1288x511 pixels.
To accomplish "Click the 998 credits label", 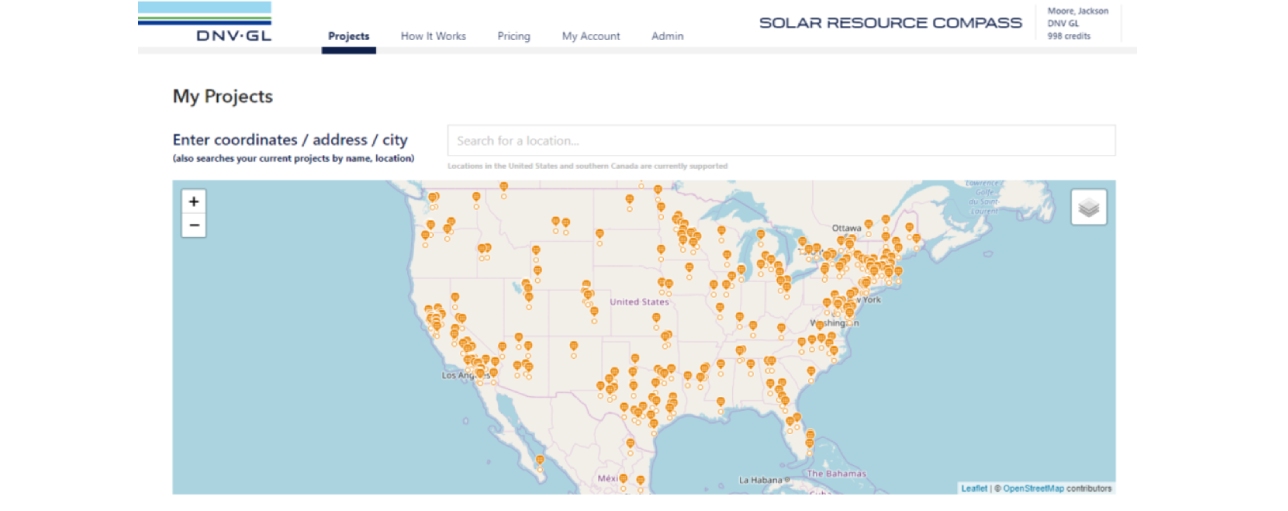I will pos(1069,36).
